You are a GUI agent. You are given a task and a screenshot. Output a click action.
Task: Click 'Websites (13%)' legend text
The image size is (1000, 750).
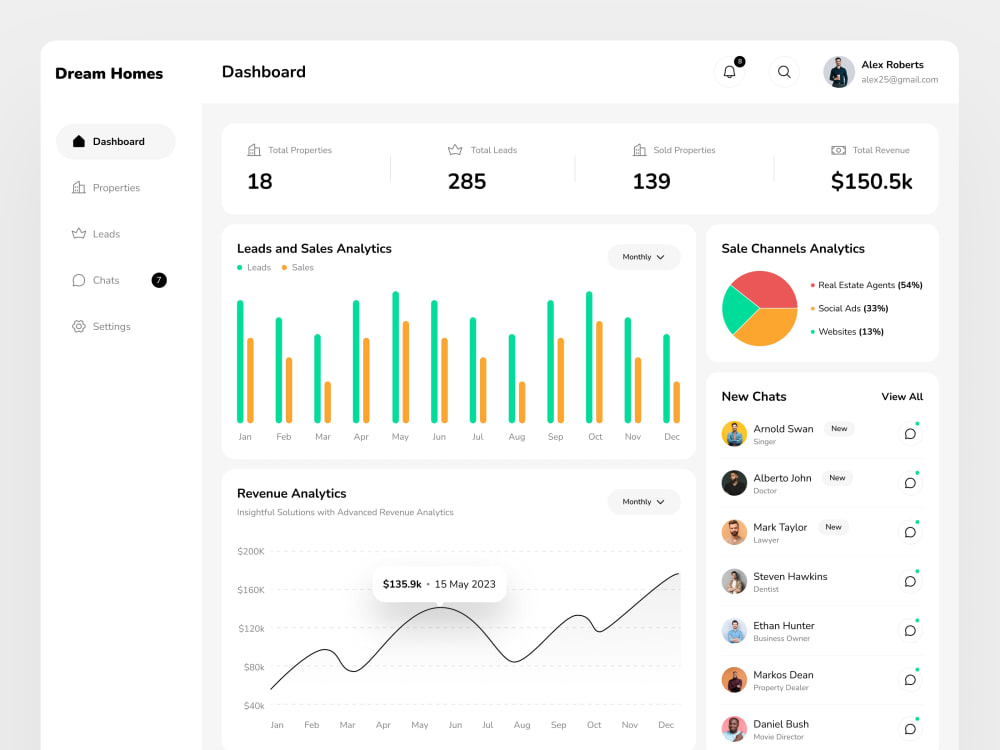[851, 332]
